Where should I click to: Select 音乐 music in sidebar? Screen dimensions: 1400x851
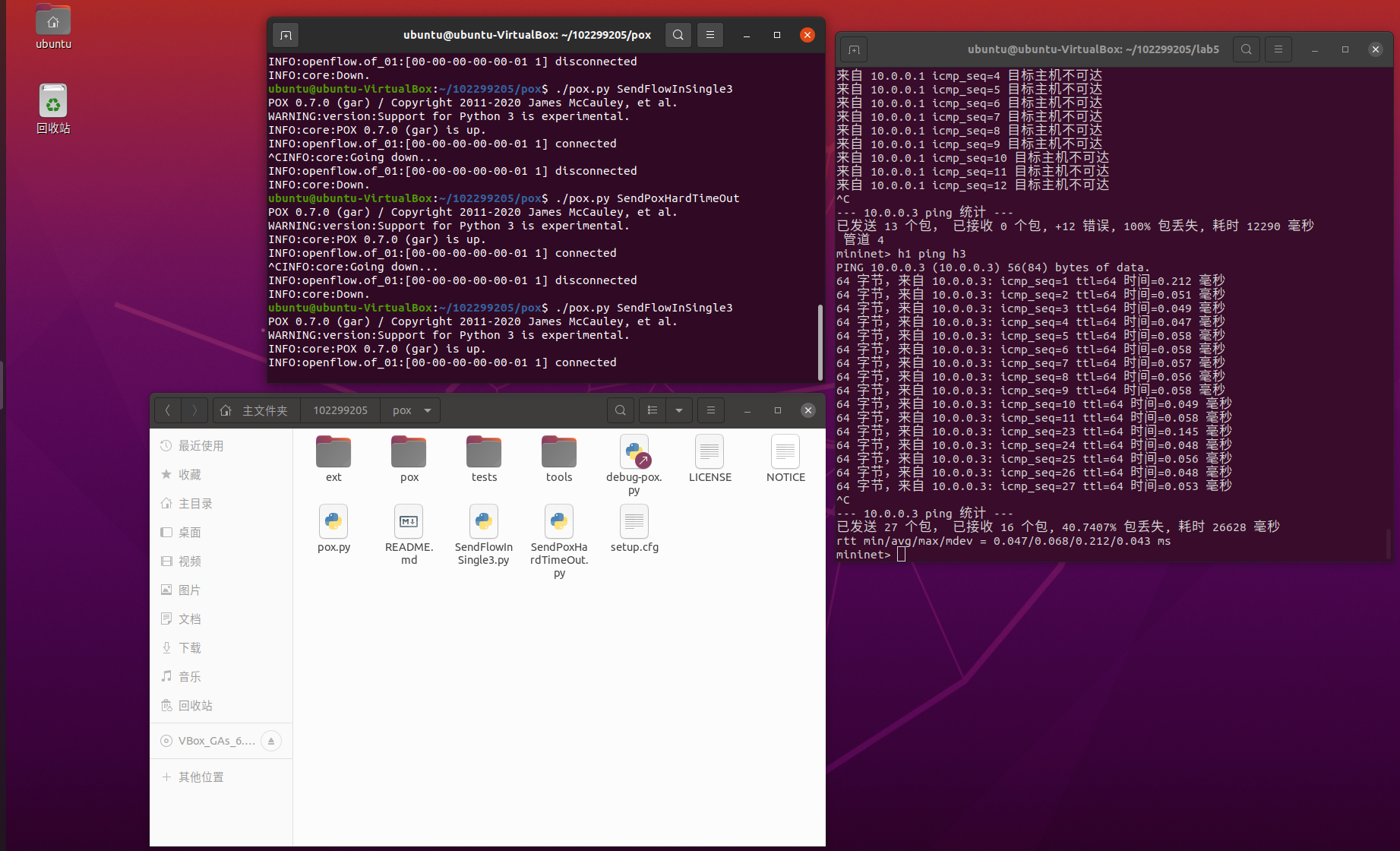[221, 677]
